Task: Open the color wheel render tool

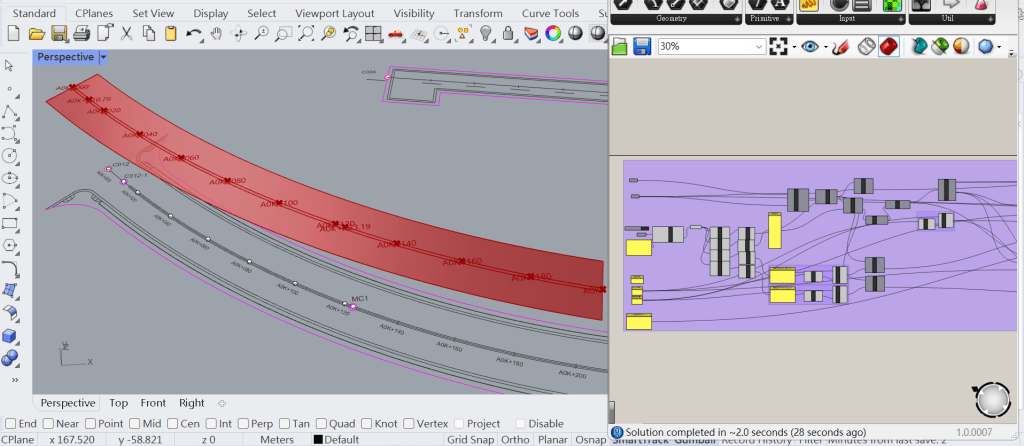Action: pyautogui.click(x=552, y=33)
